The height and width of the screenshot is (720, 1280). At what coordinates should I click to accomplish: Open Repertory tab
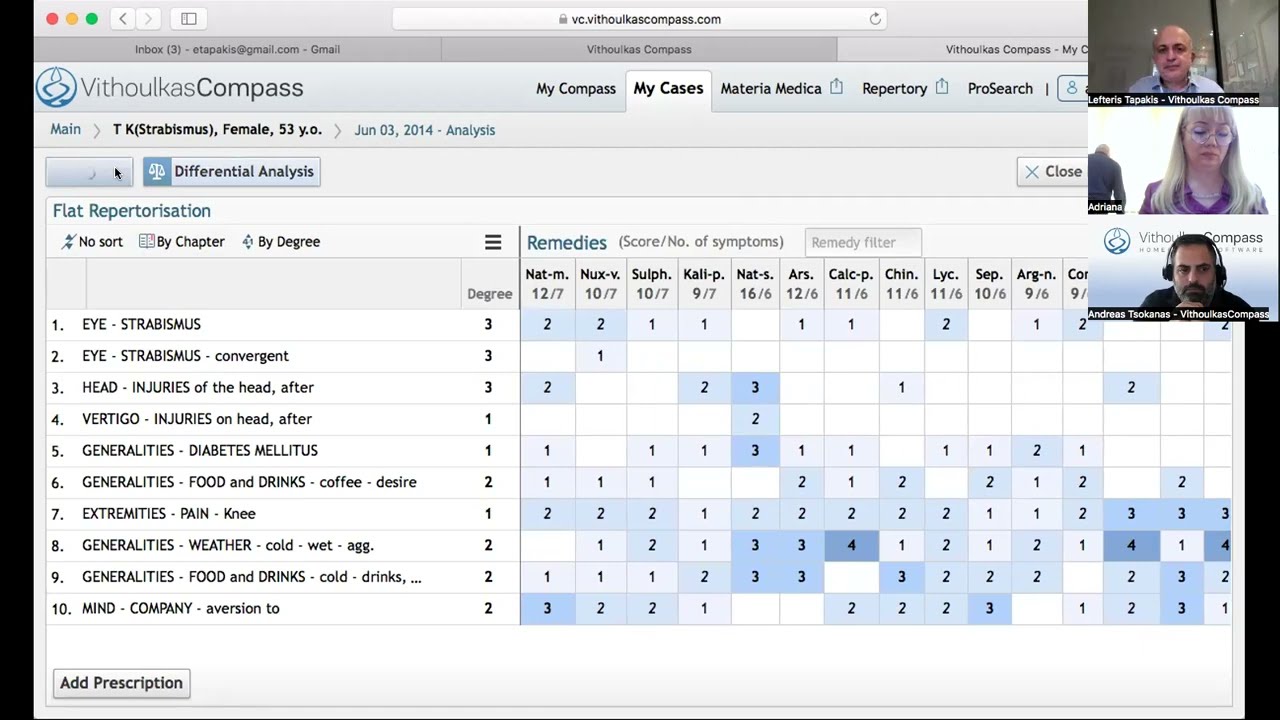[894, 89]
